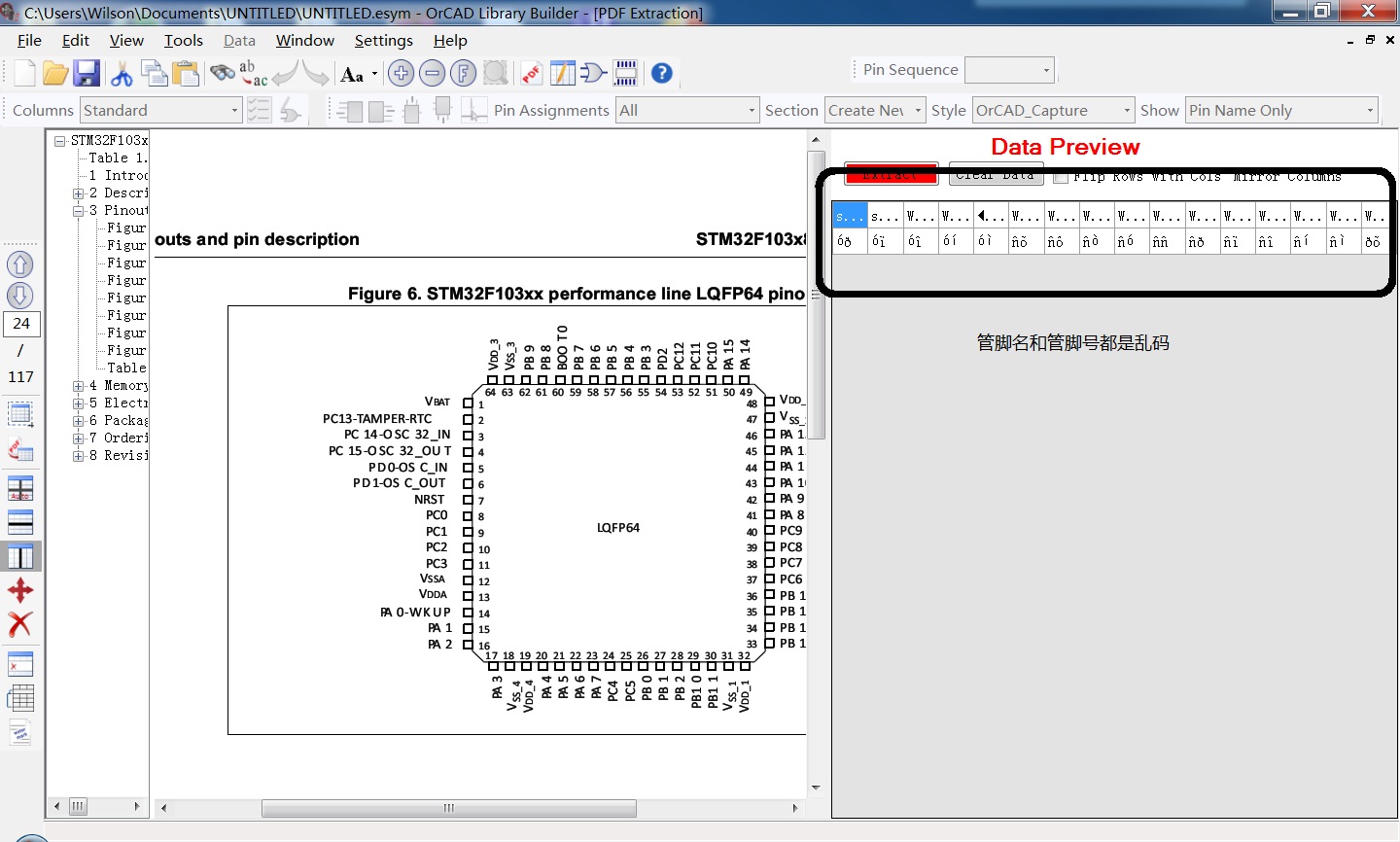Expand the '5 Electr' tree node
The image size is (1400, 842).
pos(78,403)
